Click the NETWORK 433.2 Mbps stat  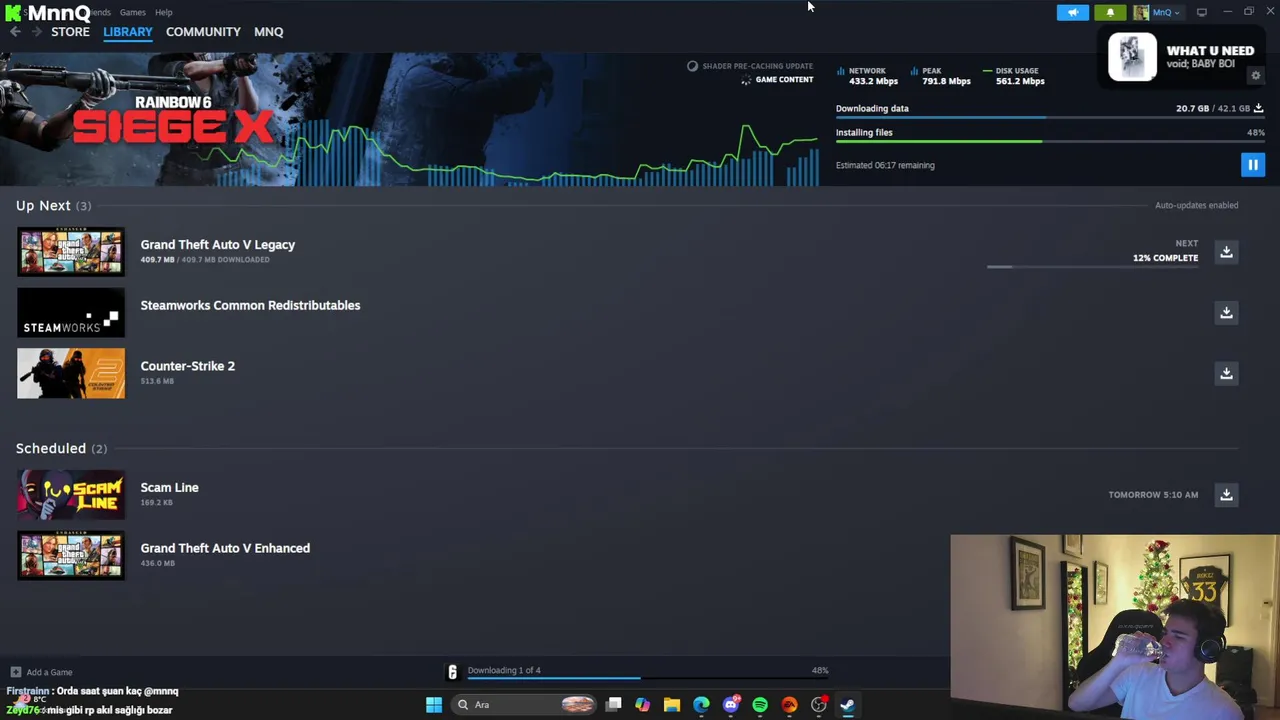coord(867,76)
